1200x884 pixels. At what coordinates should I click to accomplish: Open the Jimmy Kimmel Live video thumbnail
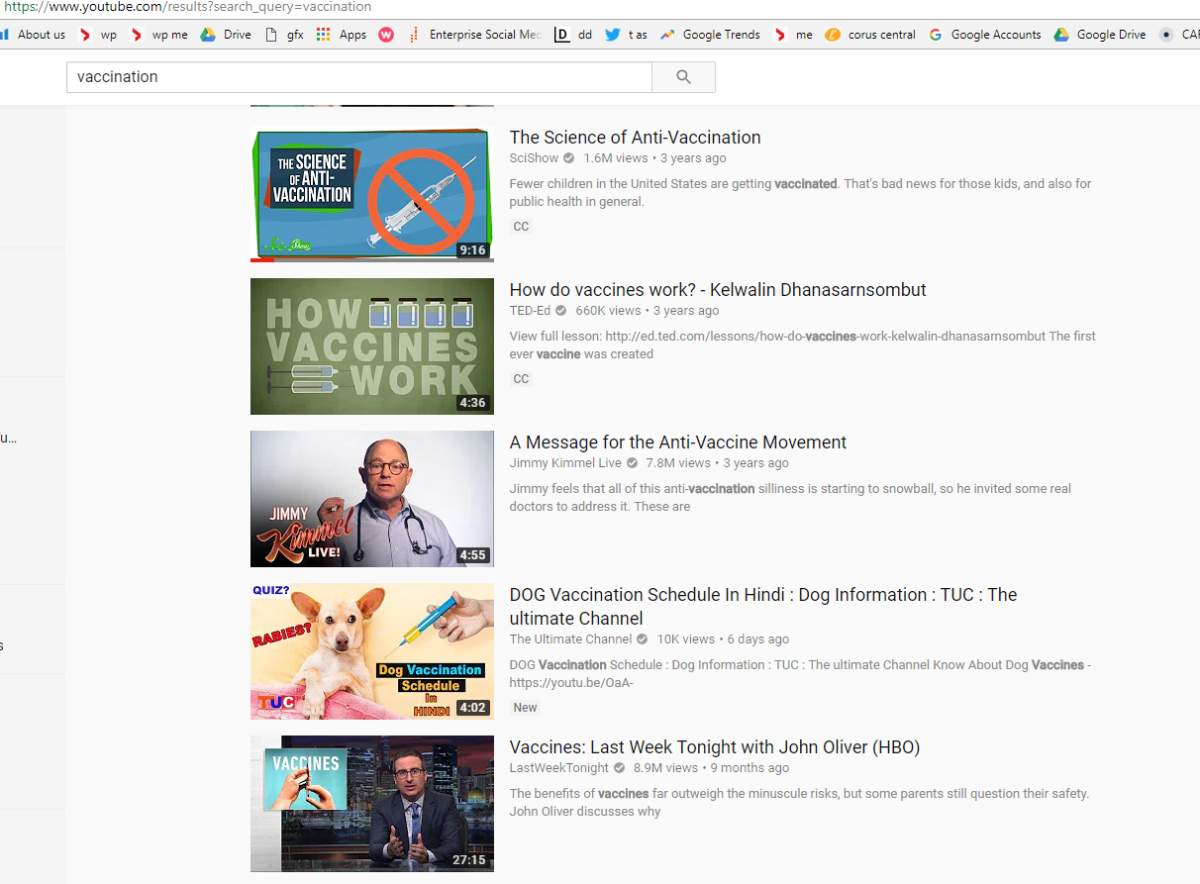(372, 499)
